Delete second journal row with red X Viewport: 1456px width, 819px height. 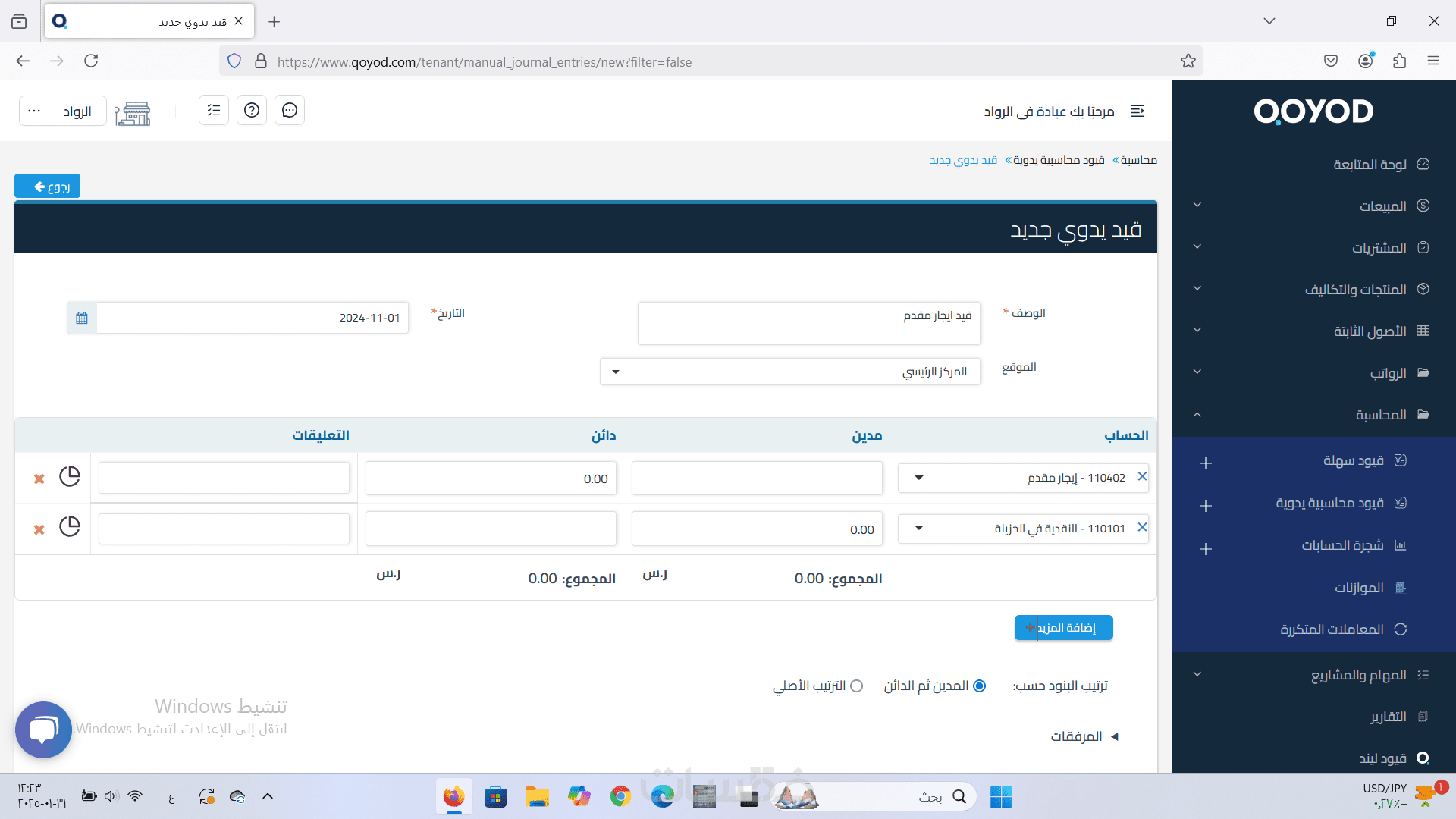39,529
